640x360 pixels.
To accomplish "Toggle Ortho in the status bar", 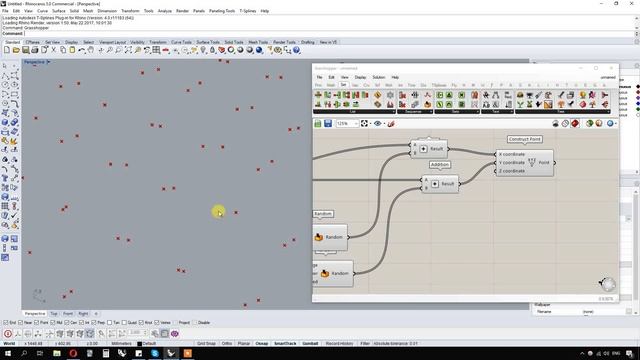I will pos(227,344).
